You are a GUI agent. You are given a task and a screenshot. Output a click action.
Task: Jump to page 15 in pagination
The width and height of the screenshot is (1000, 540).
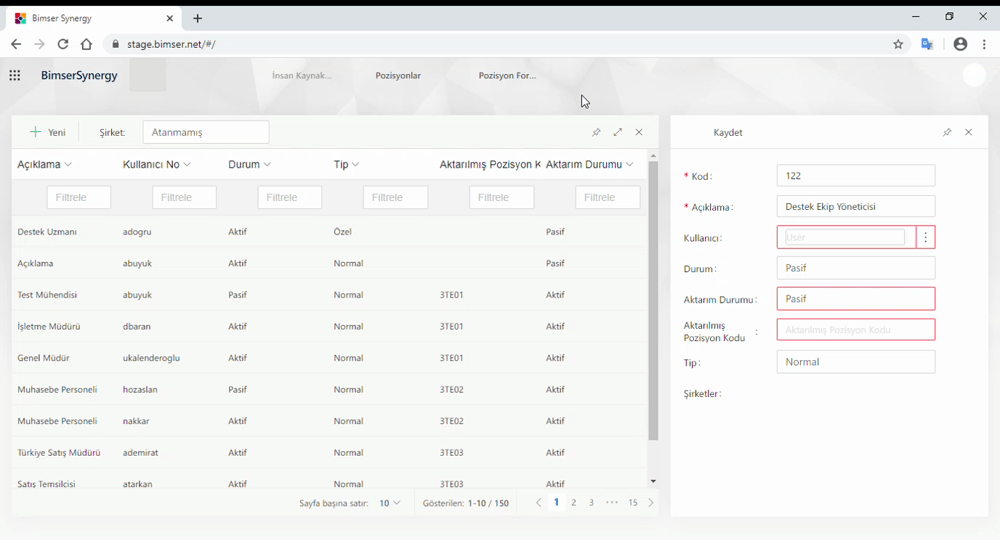pyautogui.click(x=633, y=503)
